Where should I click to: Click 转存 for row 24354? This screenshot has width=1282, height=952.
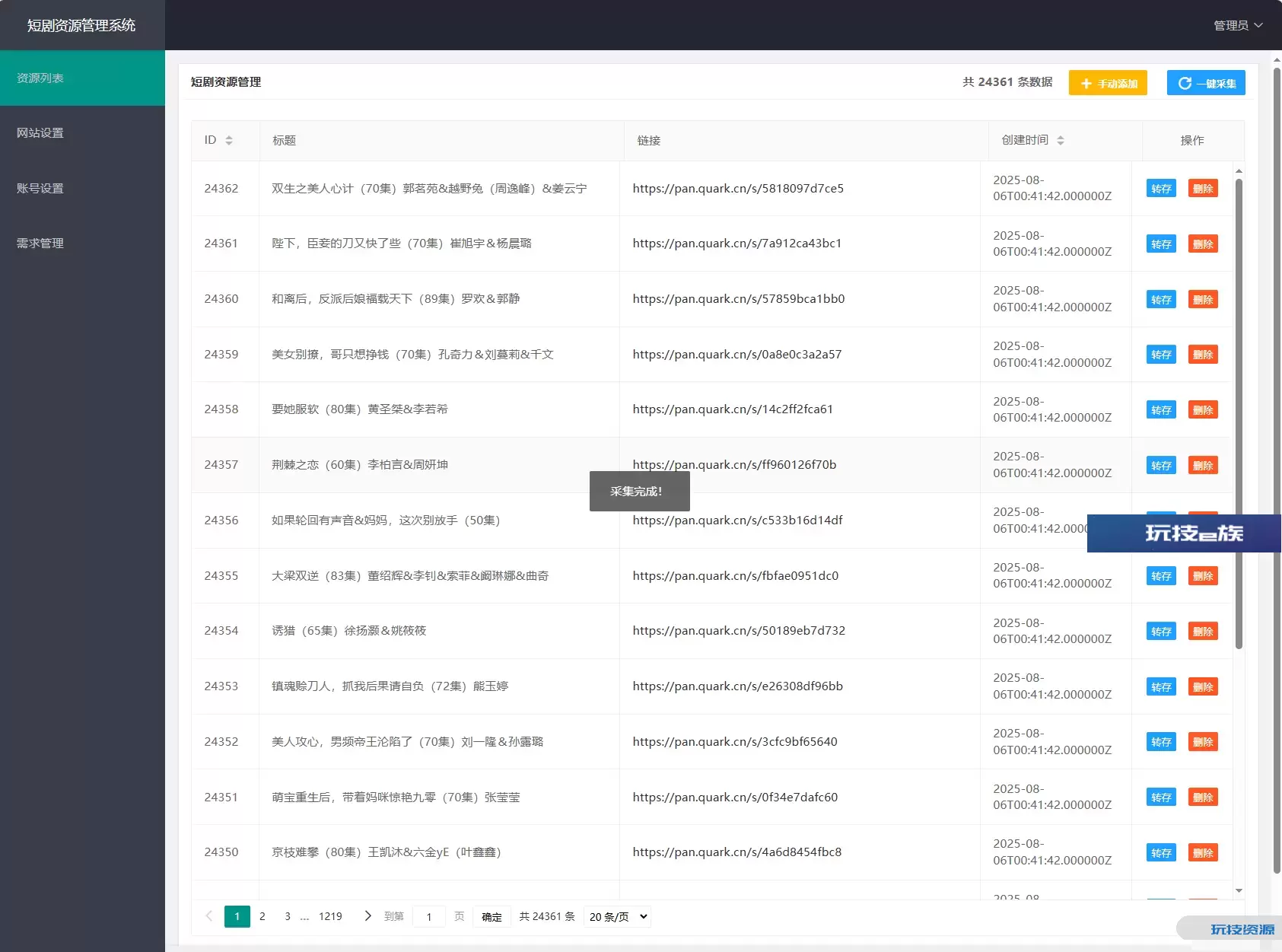click(1161, 632)
